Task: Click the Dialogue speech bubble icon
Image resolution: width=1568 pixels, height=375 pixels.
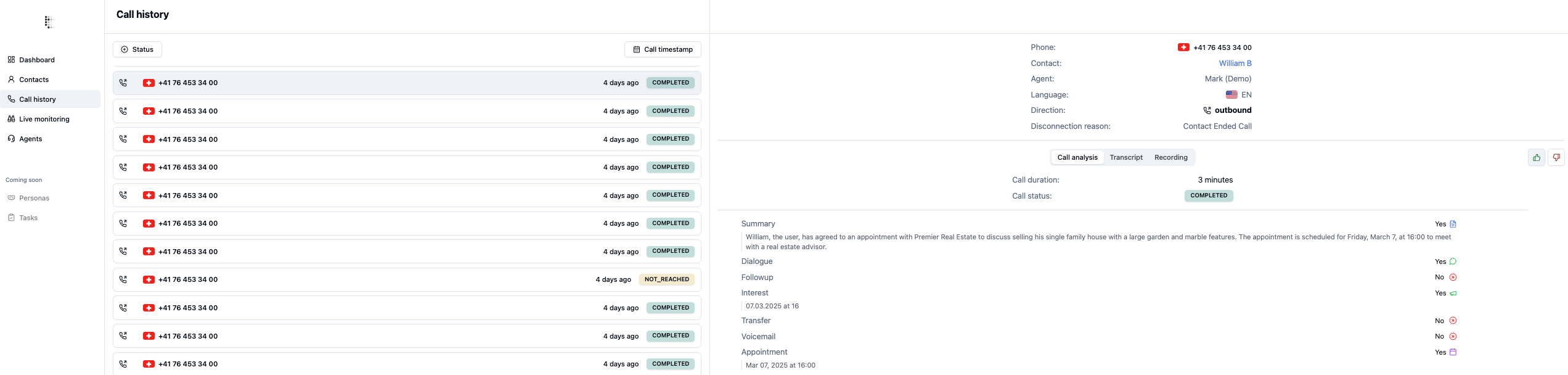Action: (x=1453, y=262)
